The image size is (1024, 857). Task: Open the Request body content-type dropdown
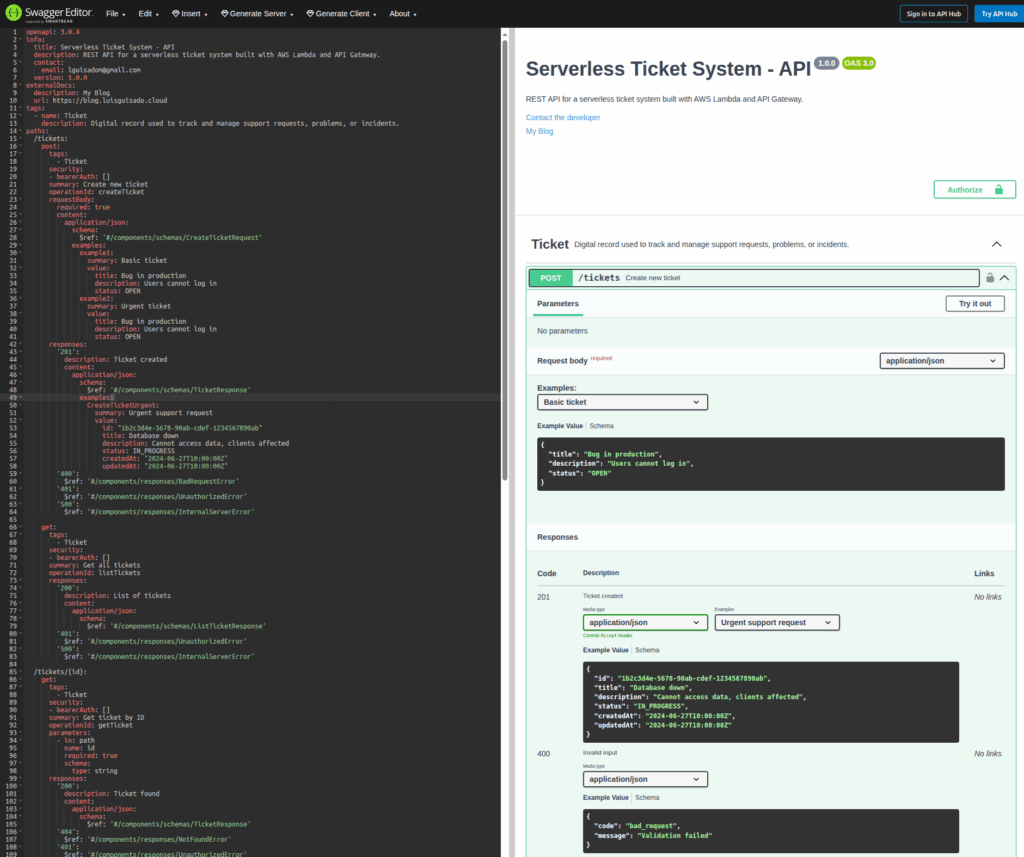point(941,361)
